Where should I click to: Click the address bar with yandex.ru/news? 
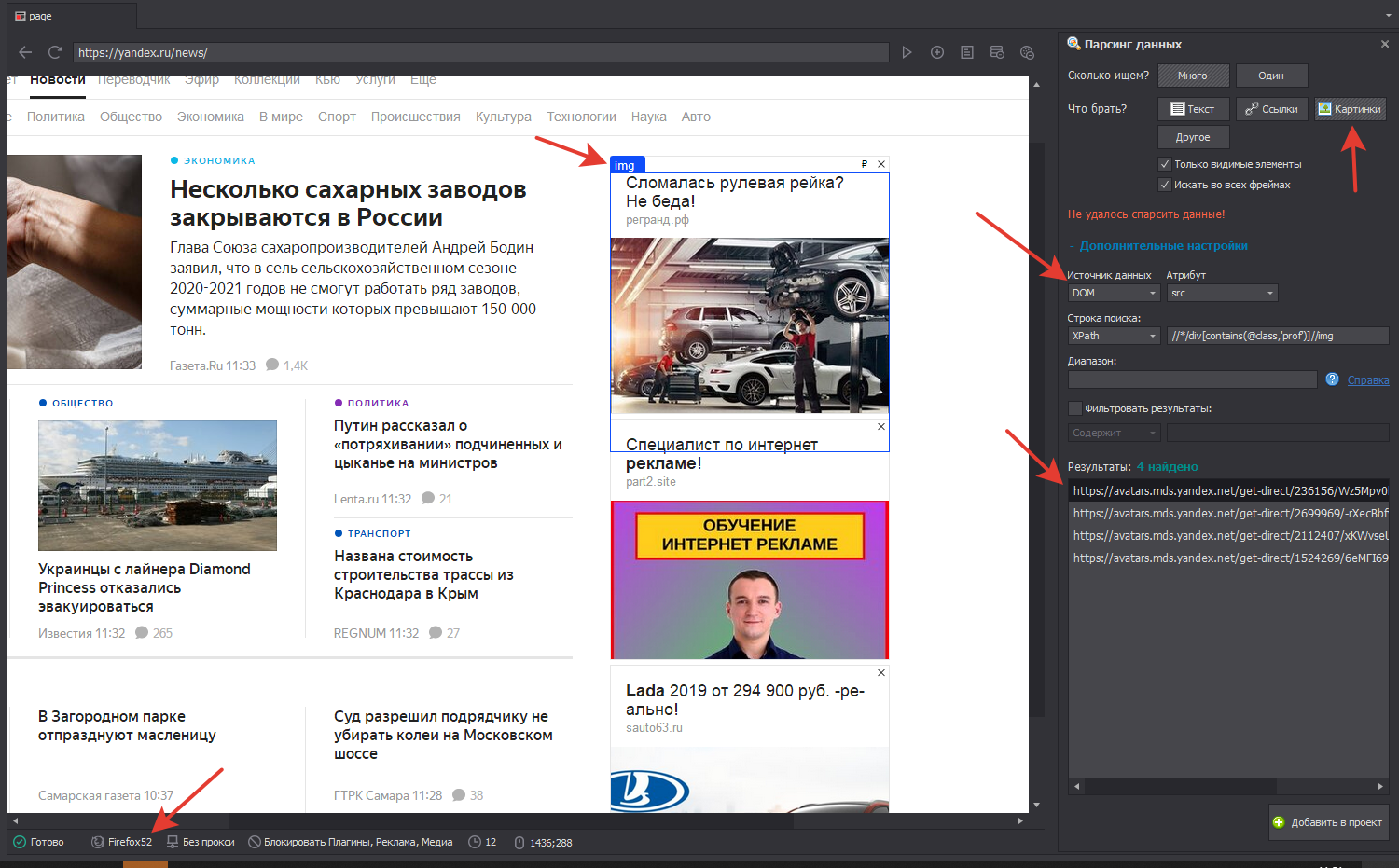(x=481, y=52)
